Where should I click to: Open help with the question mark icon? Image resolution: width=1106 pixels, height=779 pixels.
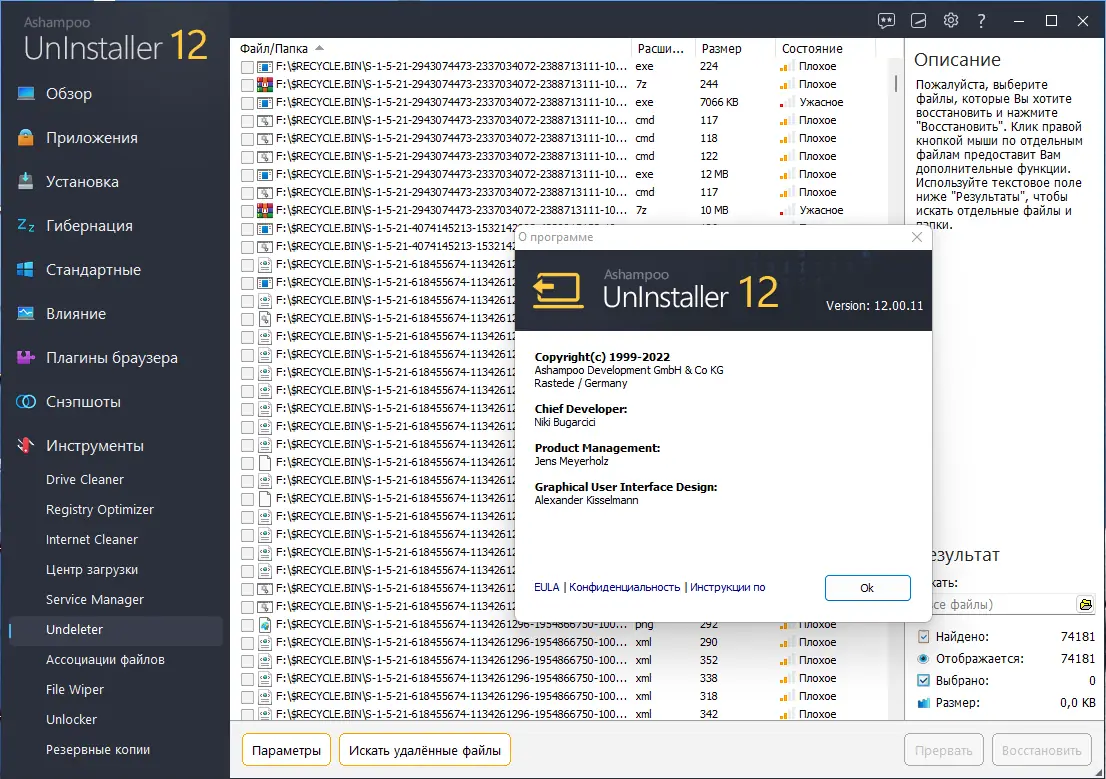(981, 20)
